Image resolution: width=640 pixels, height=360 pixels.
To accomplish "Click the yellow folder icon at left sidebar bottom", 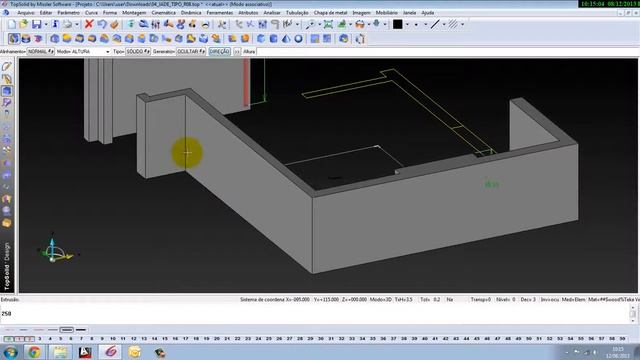I will click(7, 223).
